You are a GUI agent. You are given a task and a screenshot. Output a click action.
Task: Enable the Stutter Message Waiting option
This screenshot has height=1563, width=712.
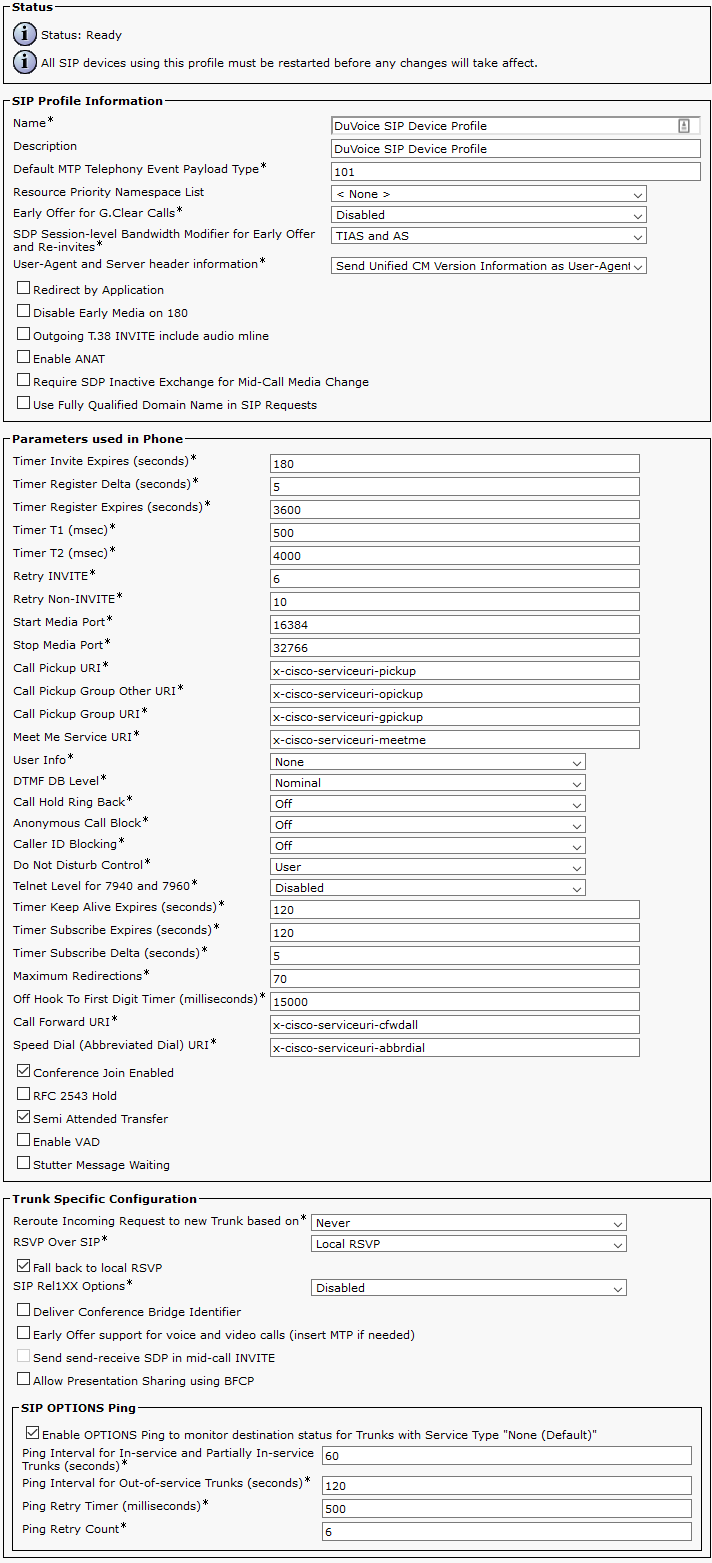pos(24,1164)
